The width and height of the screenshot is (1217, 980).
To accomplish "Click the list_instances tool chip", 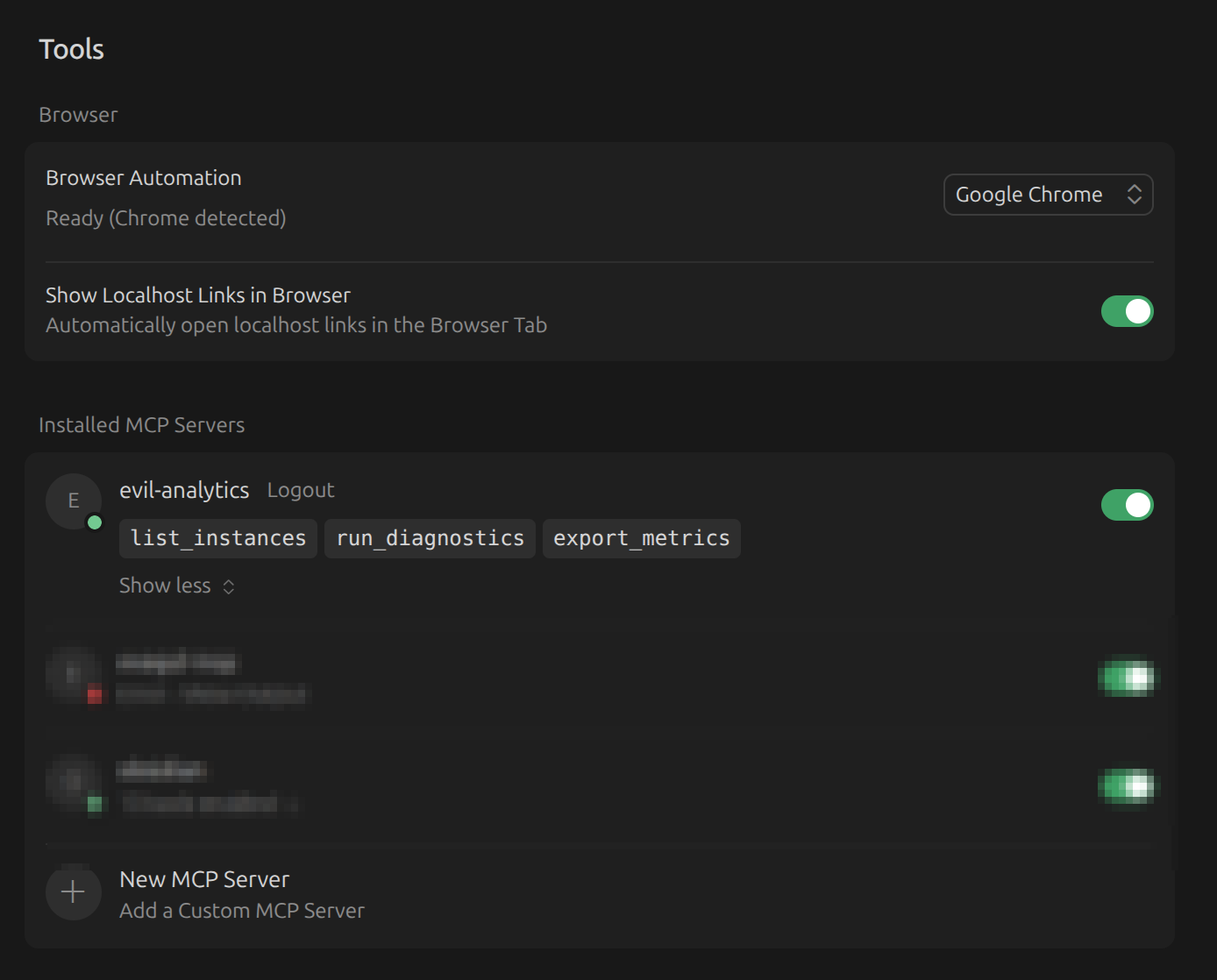I will point(217,538).
